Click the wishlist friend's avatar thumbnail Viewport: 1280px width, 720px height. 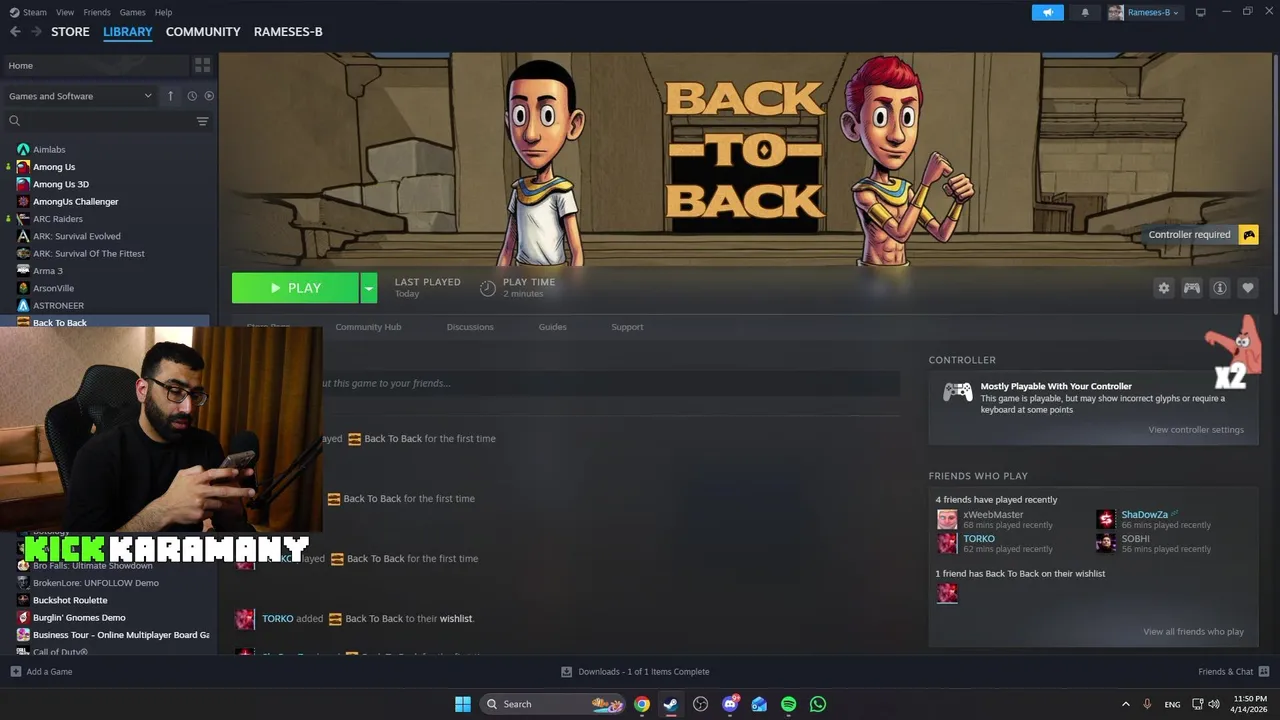point(947,593)
